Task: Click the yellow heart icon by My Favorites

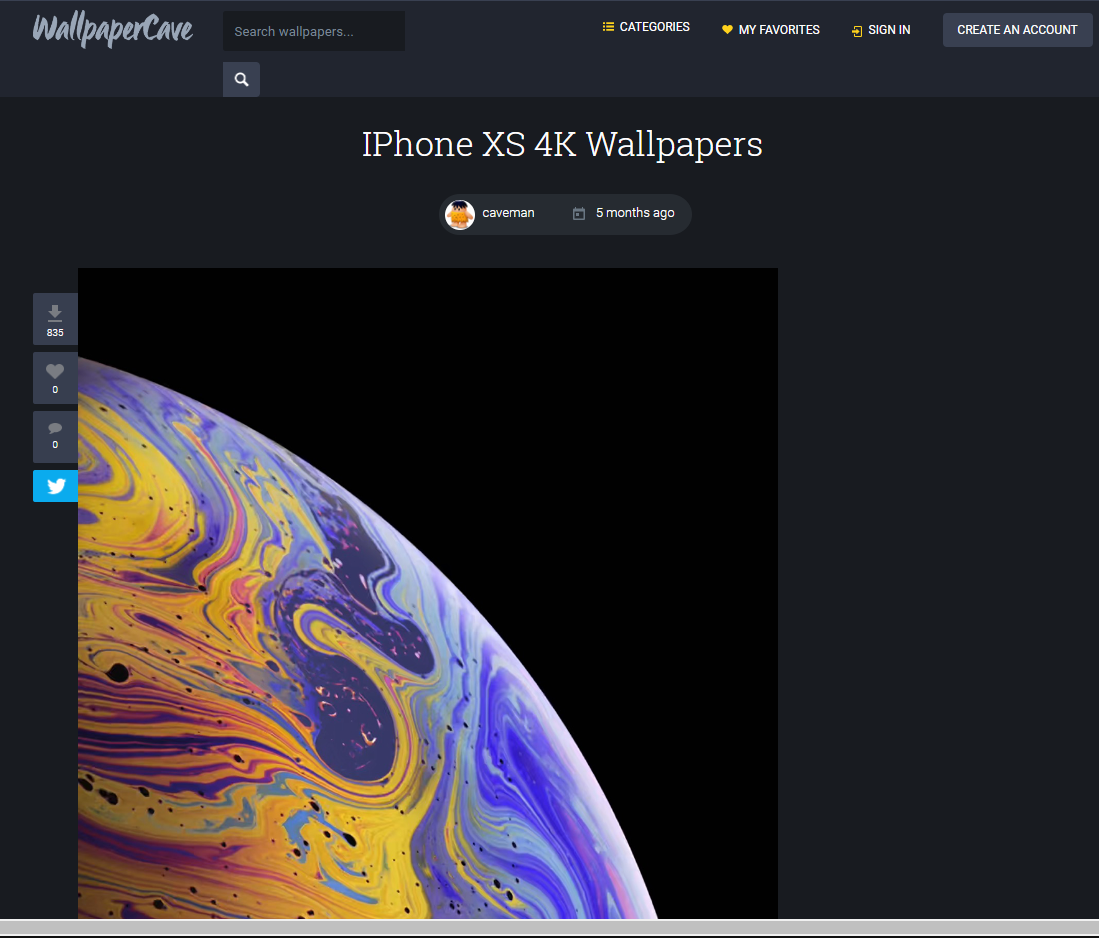Action: pos(727,29)
